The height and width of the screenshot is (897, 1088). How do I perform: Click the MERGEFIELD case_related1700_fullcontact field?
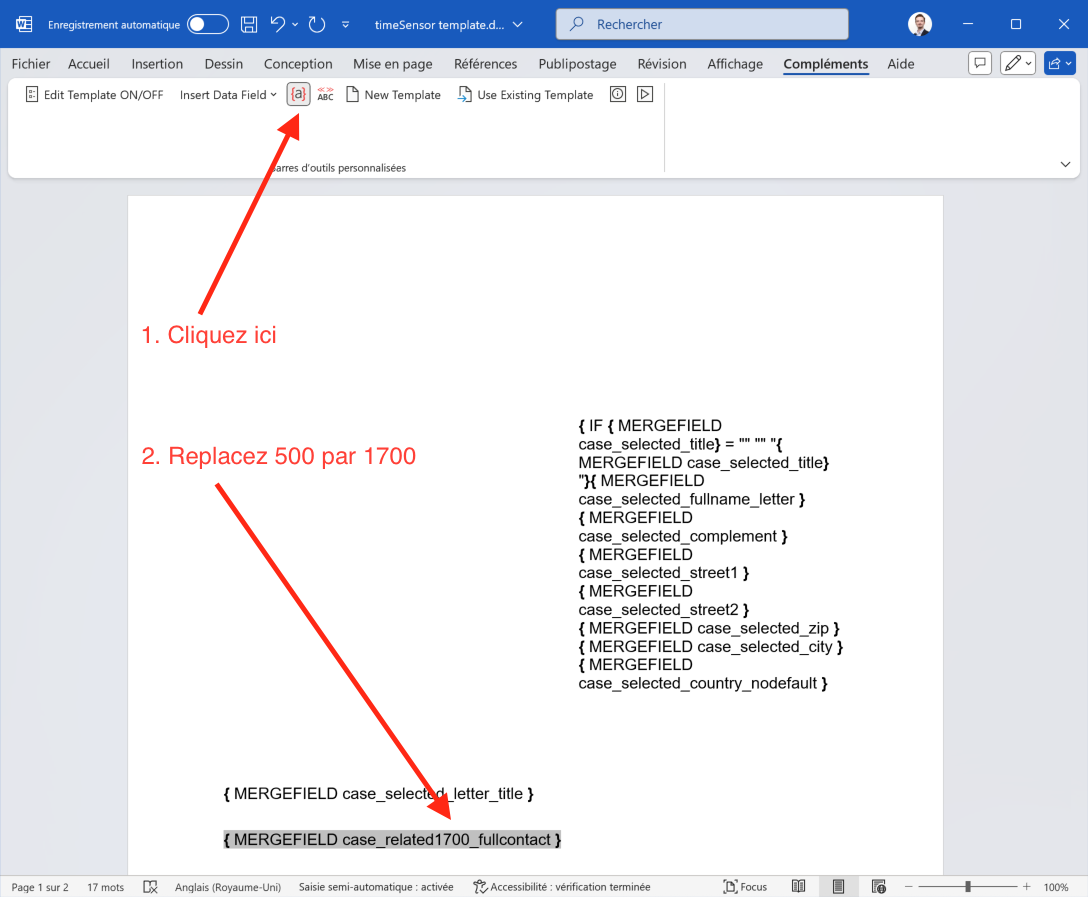point(392,839)
